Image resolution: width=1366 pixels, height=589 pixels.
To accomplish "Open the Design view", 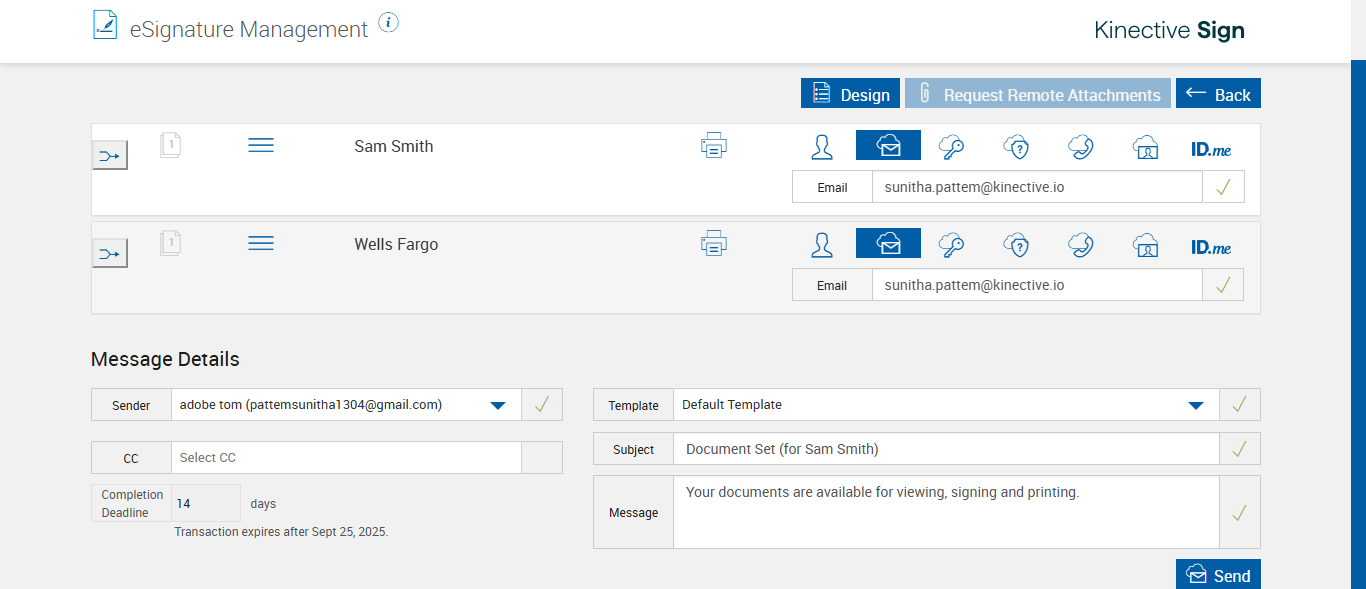I will tap(850, 94).
